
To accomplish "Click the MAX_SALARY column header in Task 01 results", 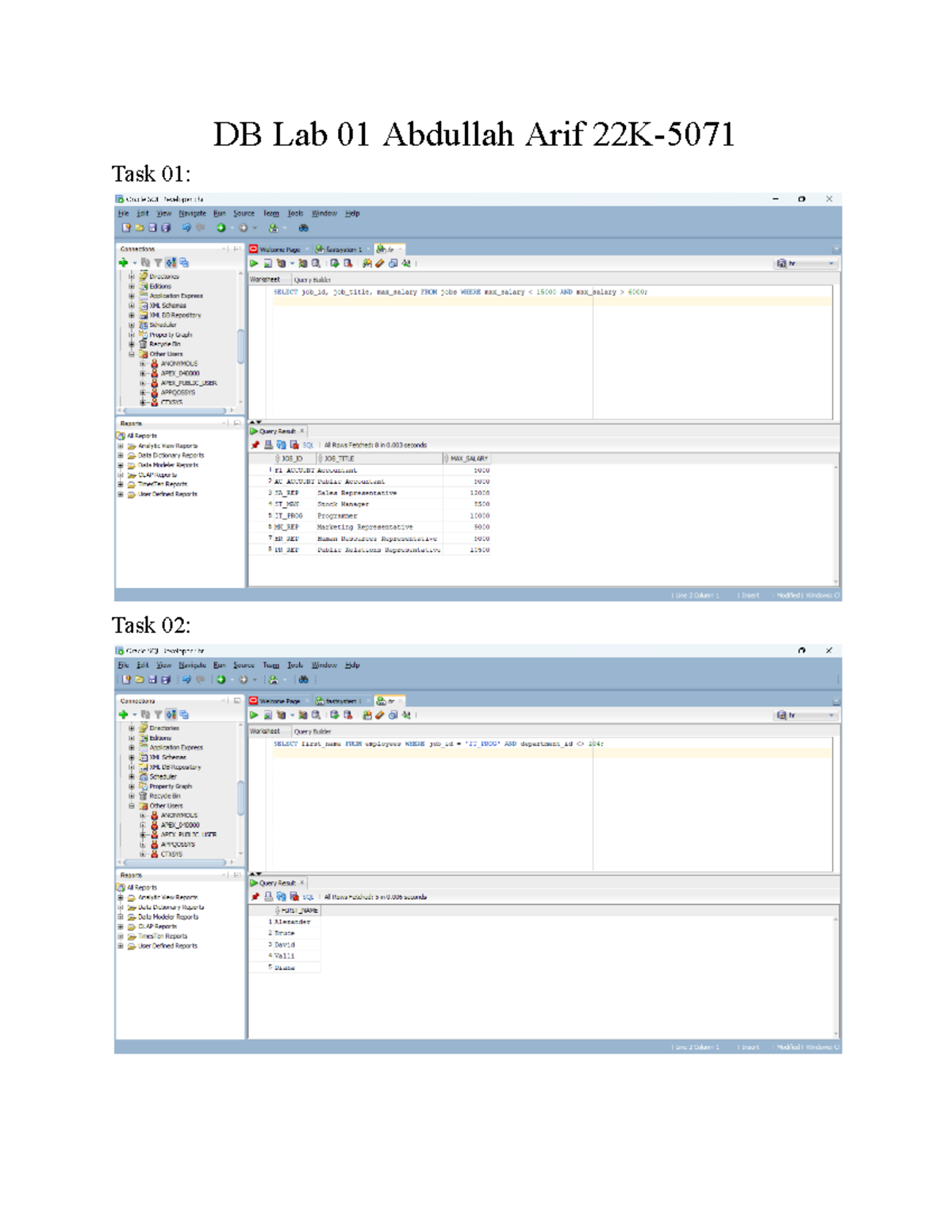I will point(466,459).
